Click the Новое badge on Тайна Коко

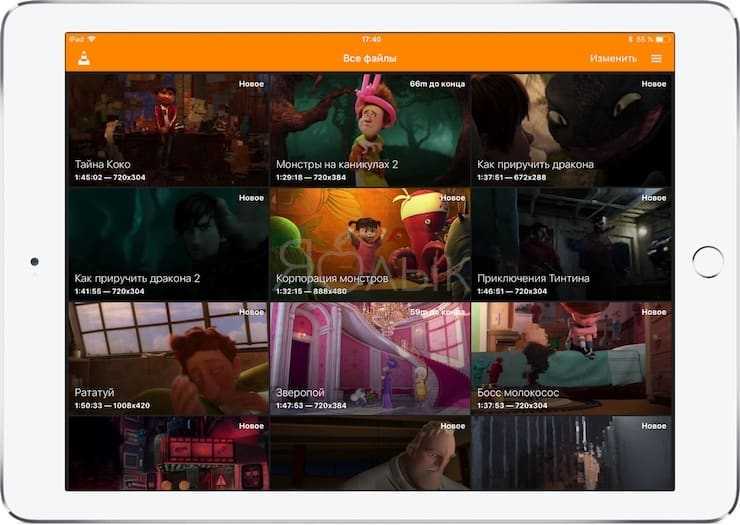click(x=251, y=84)
